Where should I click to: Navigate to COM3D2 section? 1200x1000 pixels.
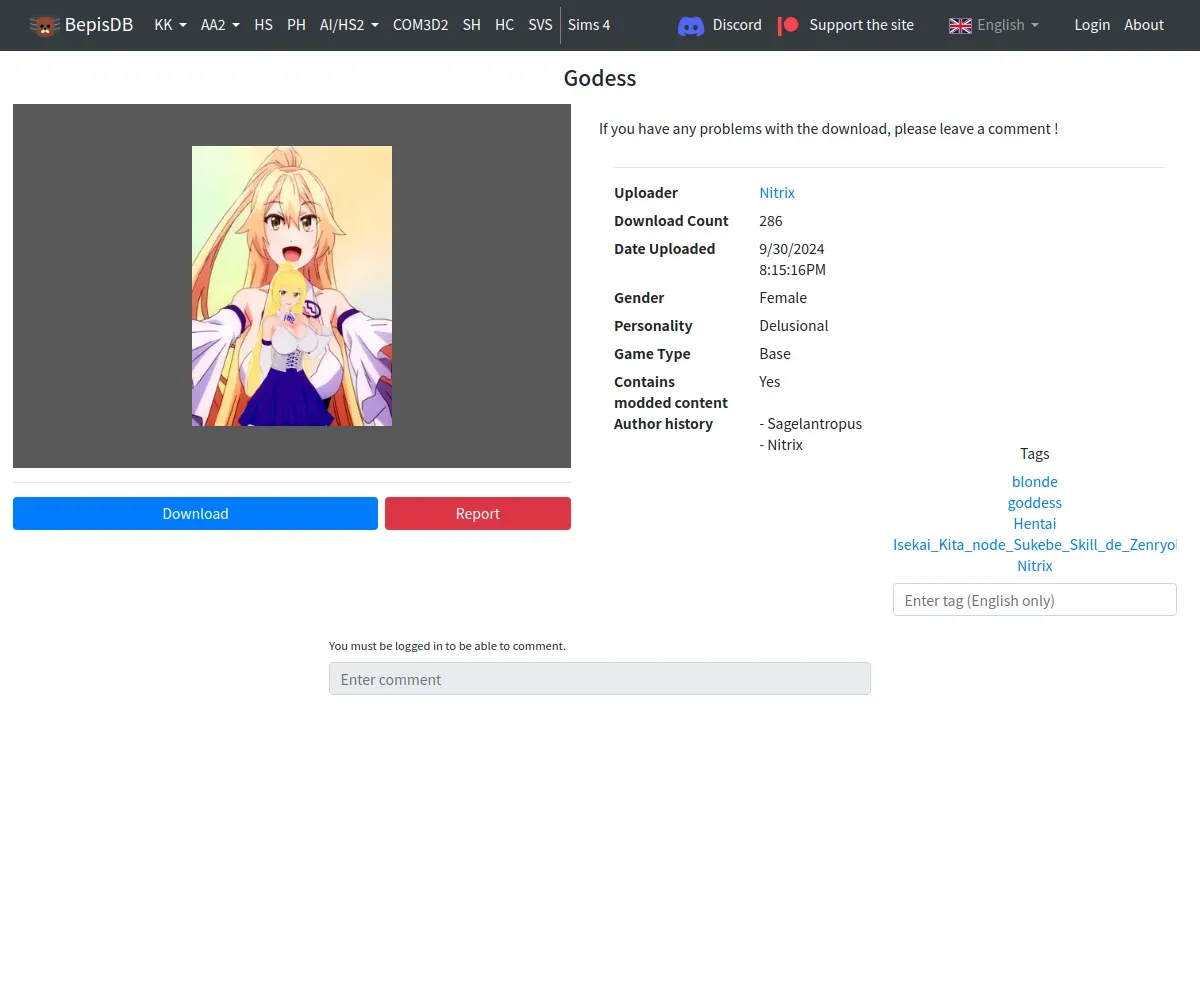[x=420, y=25]
